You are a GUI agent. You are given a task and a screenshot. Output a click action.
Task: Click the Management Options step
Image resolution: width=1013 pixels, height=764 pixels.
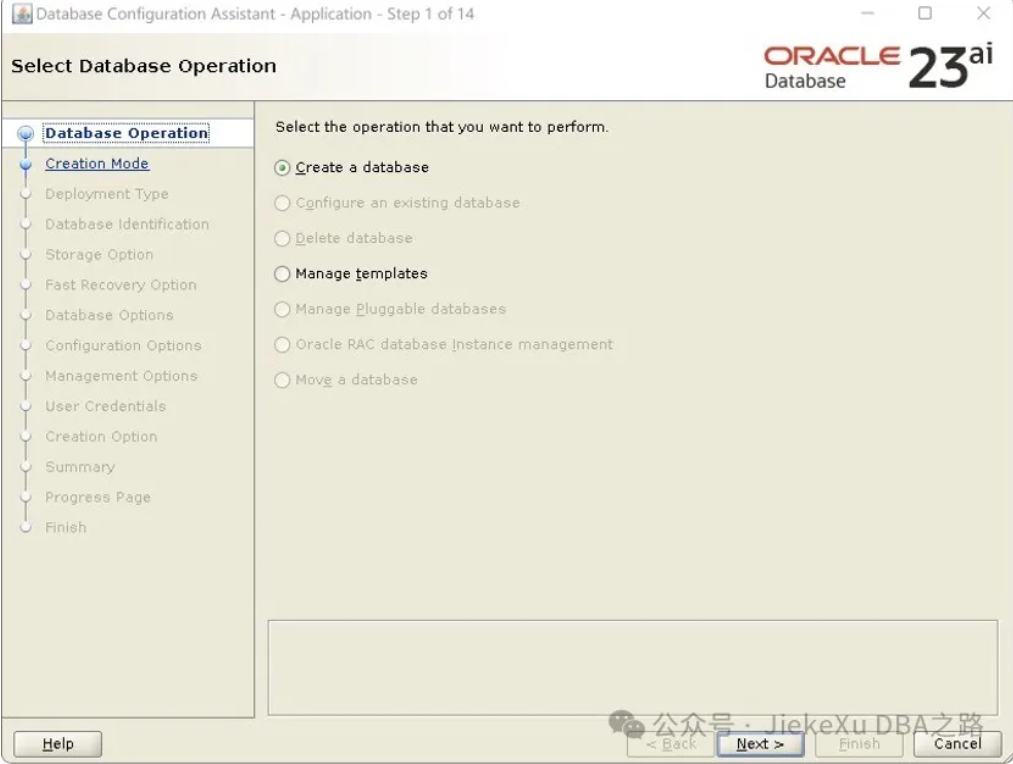tap(121, 376)
